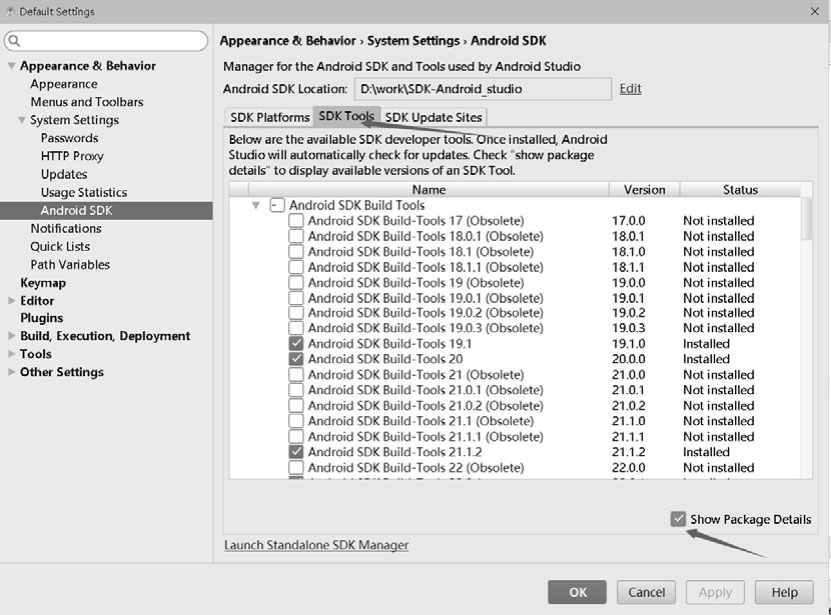Sort table by Name column header
Screen dimensions: 831x615
[429, 189]
